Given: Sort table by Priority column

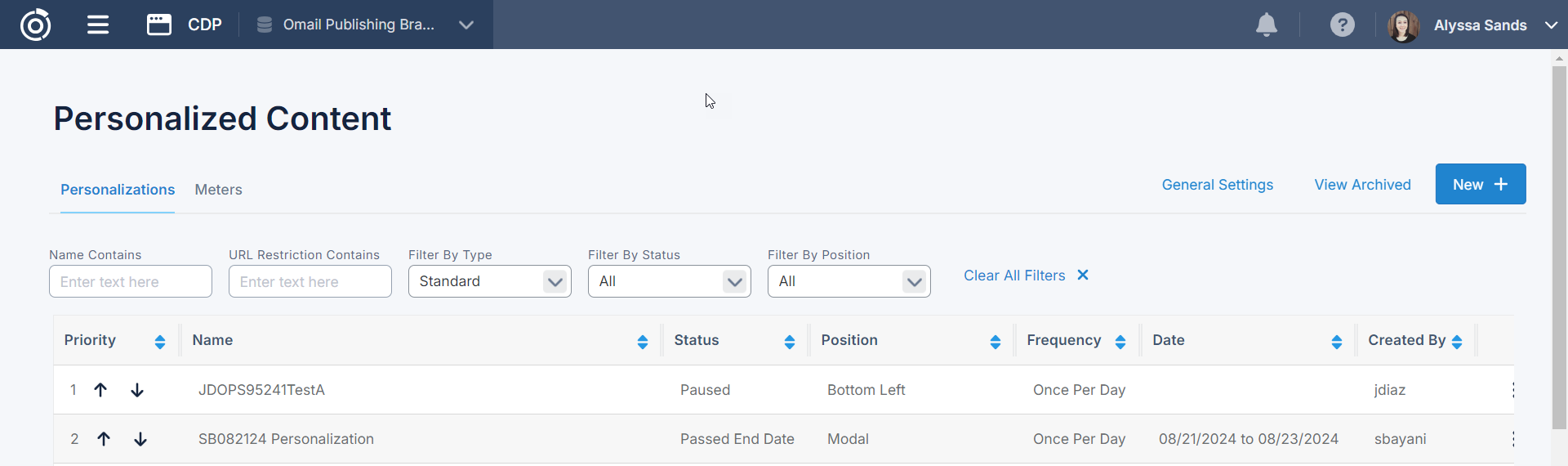Looking at the screenshot, I should (160, 342).
